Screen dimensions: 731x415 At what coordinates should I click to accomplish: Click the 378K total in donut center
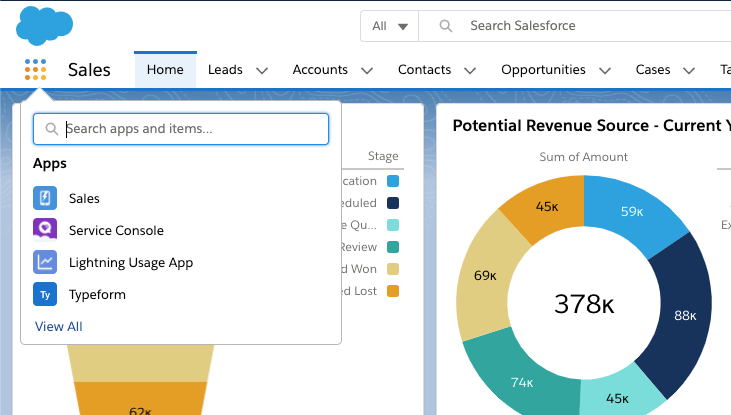point(584,304)
